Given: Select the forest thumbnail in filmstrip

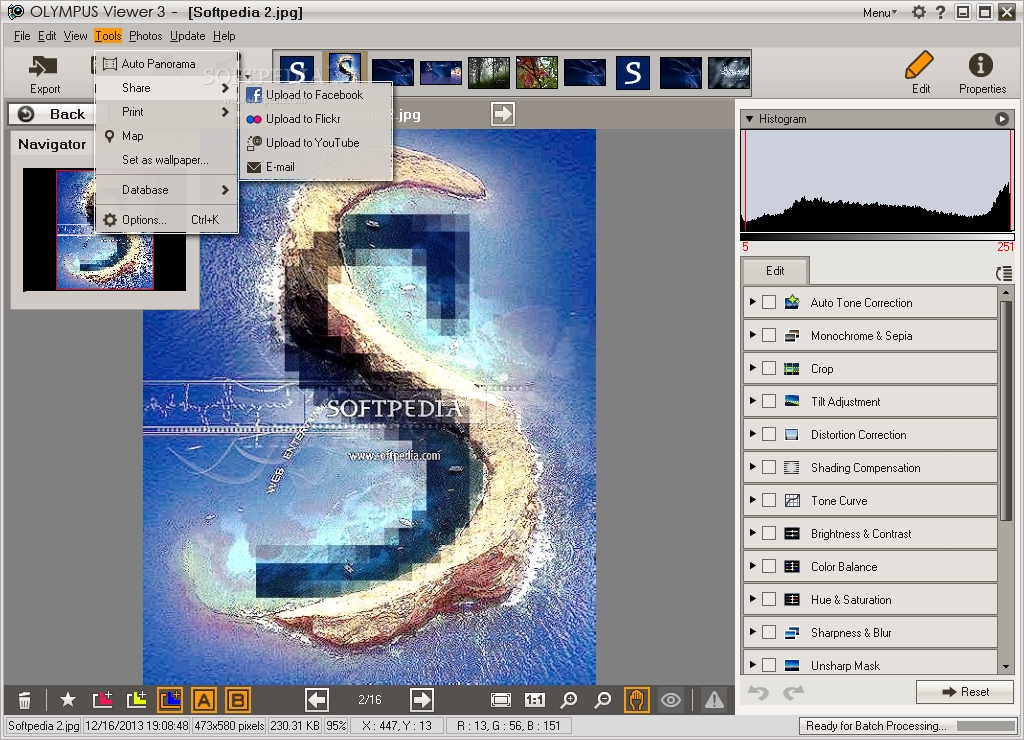Looking at the screenshot, I should [x=488, y=72].
